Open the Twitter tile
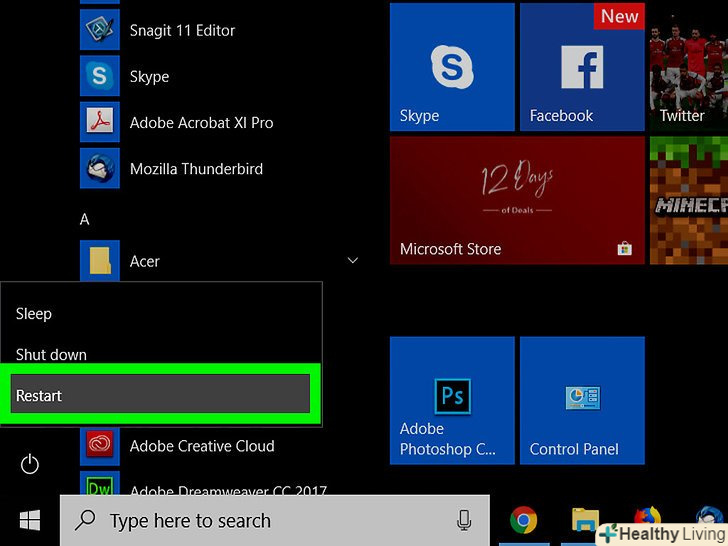 689,67
